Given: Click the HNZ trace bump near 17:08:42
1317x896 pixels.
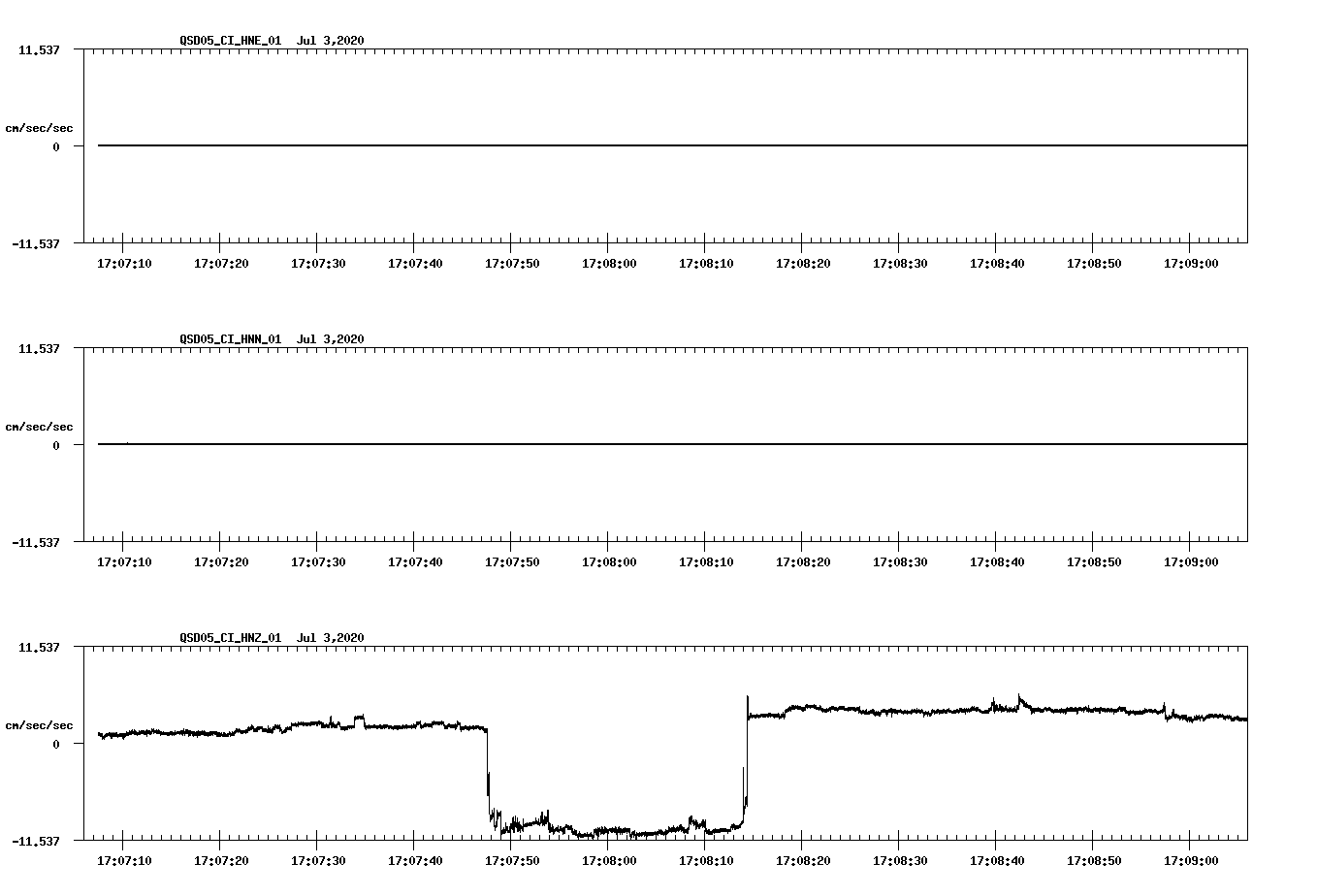Looking at the screenshot, I should click(1019, 700).
